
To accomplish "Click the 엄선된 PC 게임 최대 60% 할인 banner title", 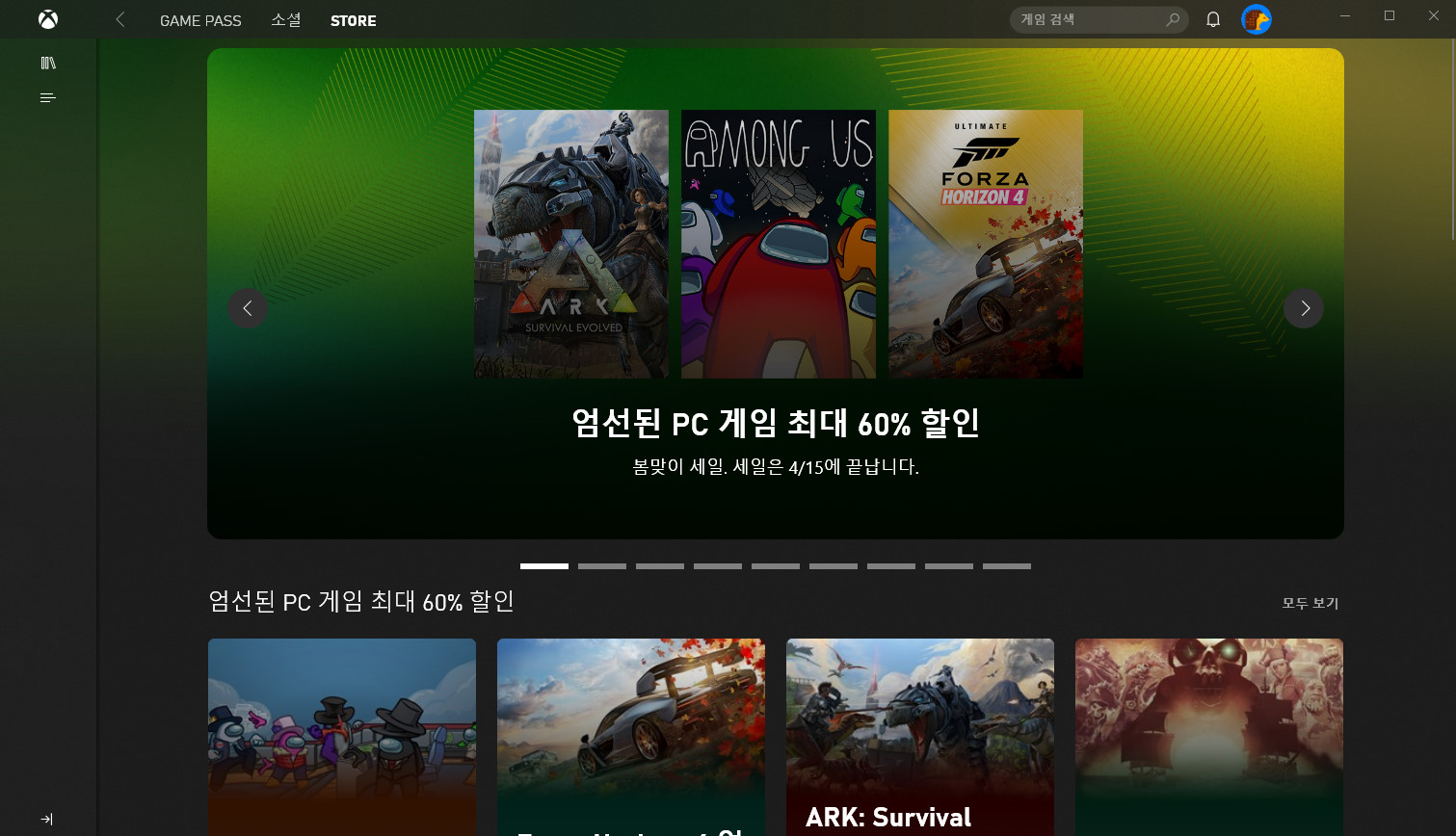I will click(x=776, y=423).
